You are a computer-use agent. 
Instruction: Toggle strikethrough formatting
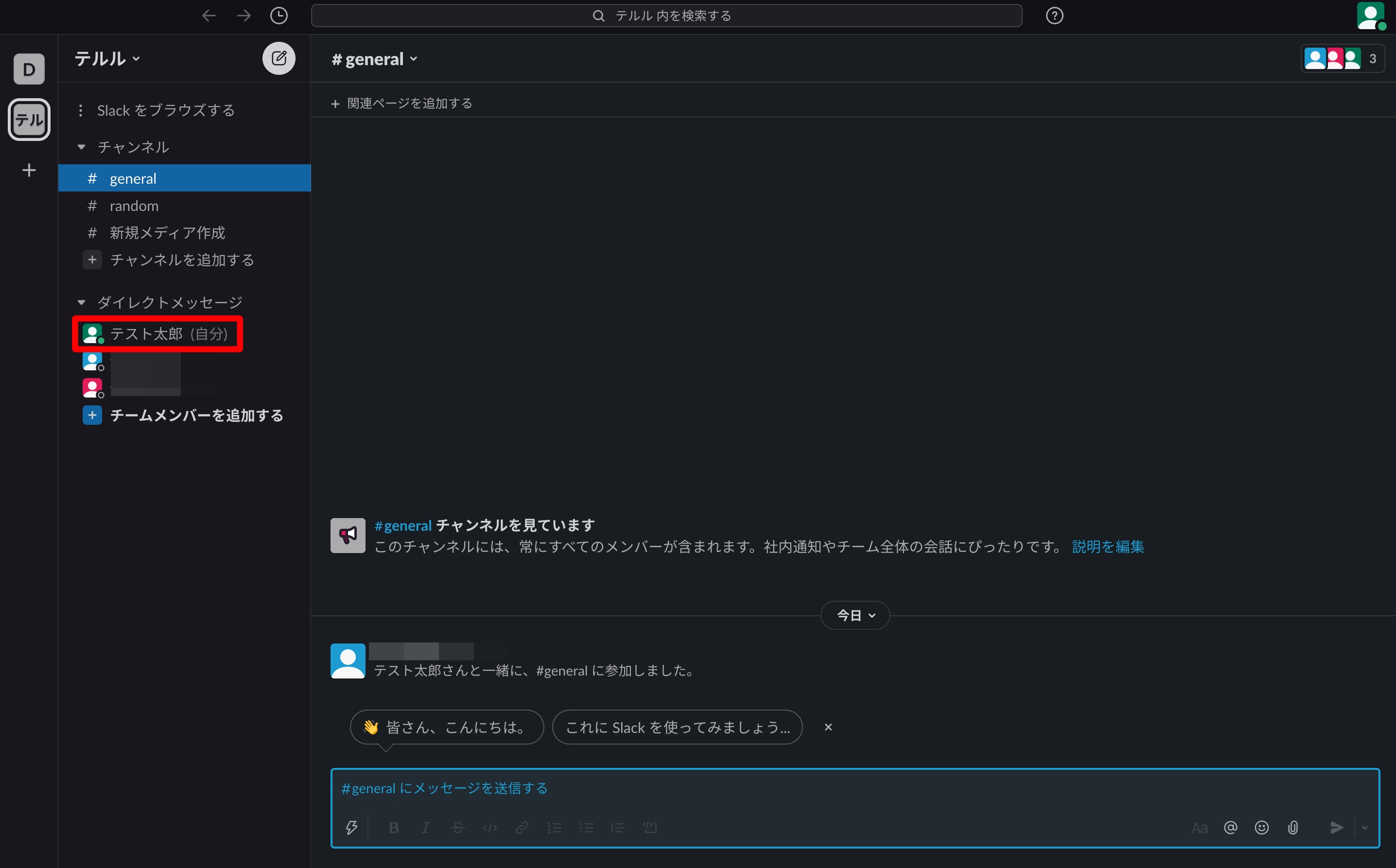click(x=457, y=827)
